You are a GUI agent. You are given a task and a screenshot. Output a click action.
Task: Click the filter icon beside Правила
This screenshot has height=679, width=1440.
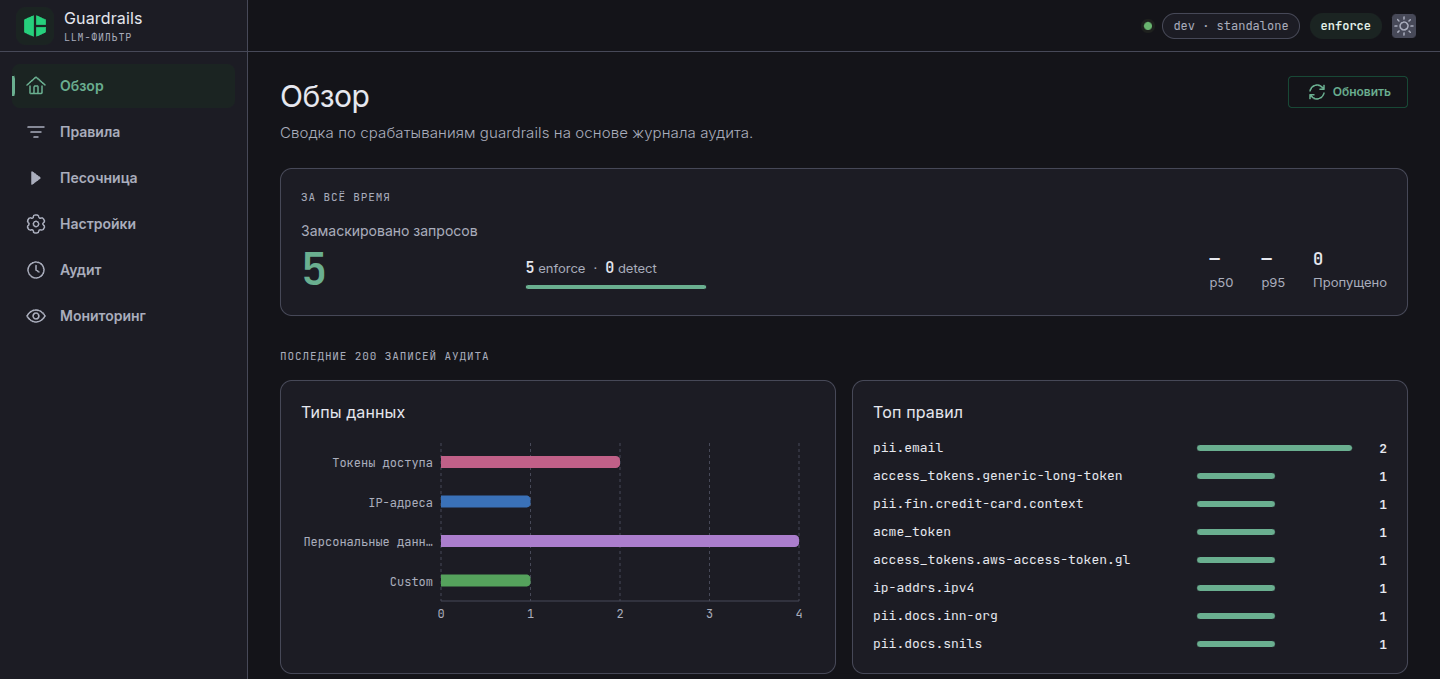pyautogui.click(x=36, y=132)
